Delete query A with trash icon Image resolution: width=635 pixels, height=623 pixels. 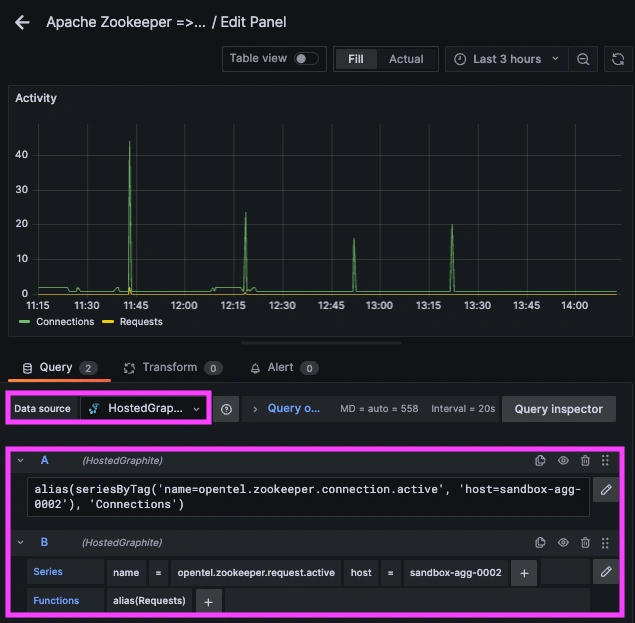pos(585,461)
